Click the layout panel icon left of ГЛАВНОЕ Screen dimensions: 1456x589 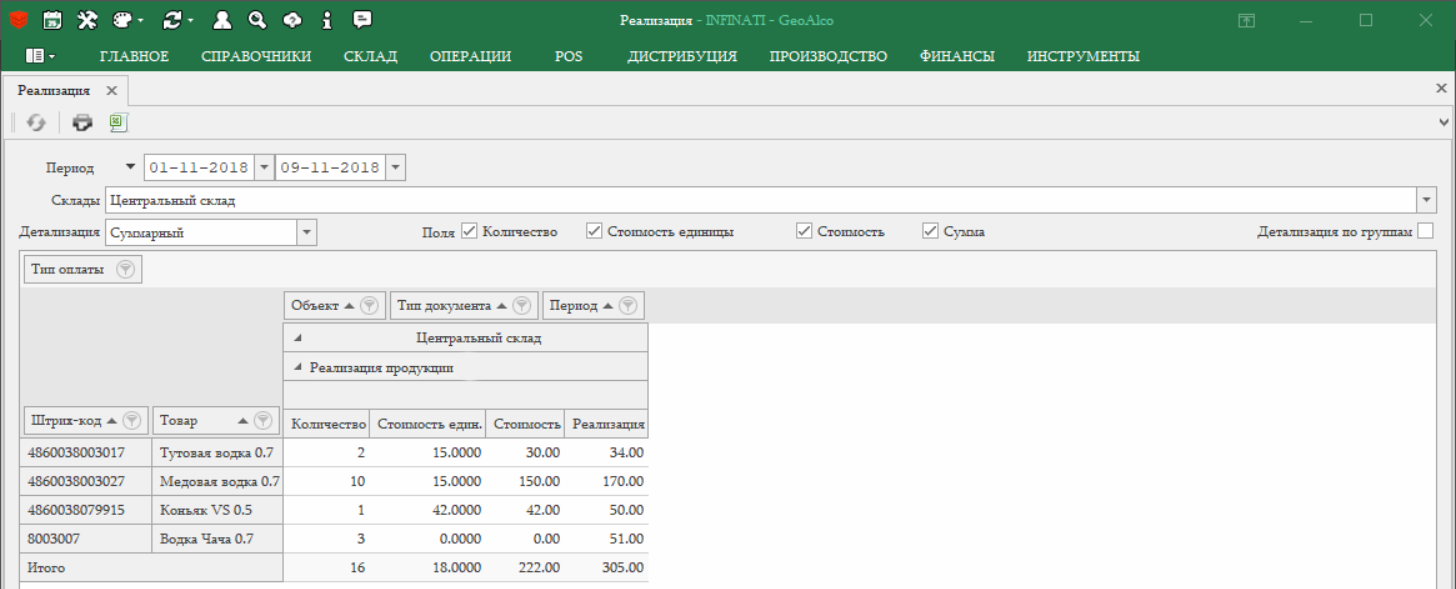[x=35, y=56]
